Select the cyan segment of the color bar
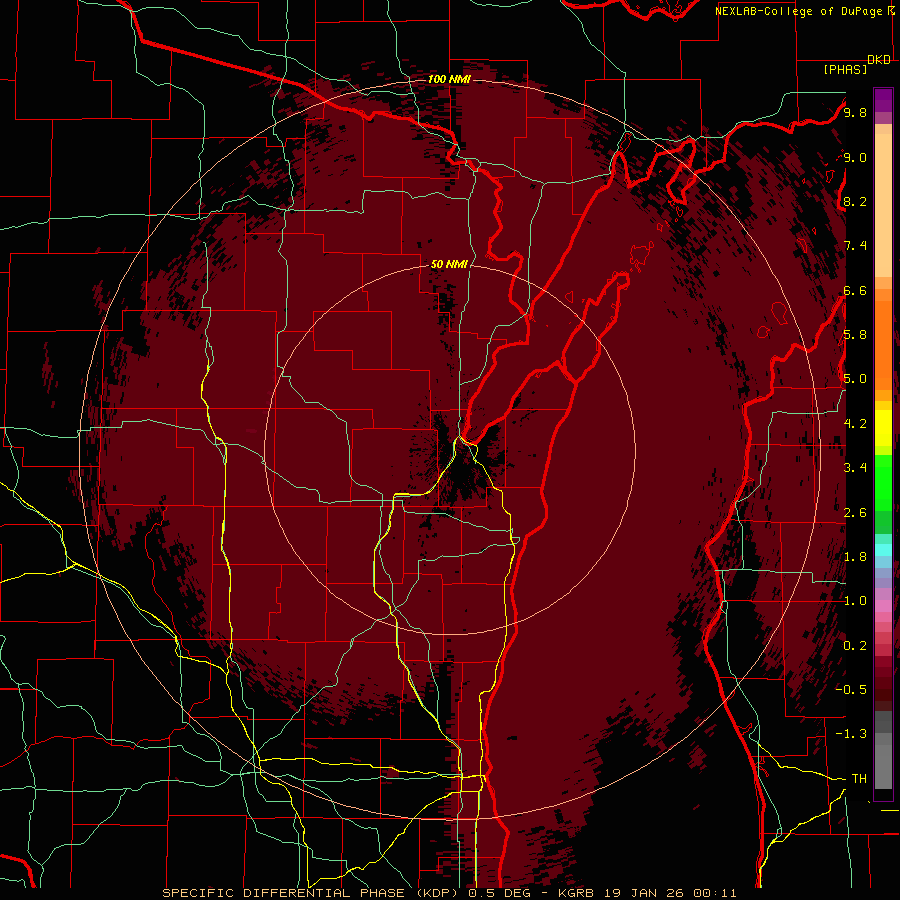The image size is (900, 900). point(883,550)
